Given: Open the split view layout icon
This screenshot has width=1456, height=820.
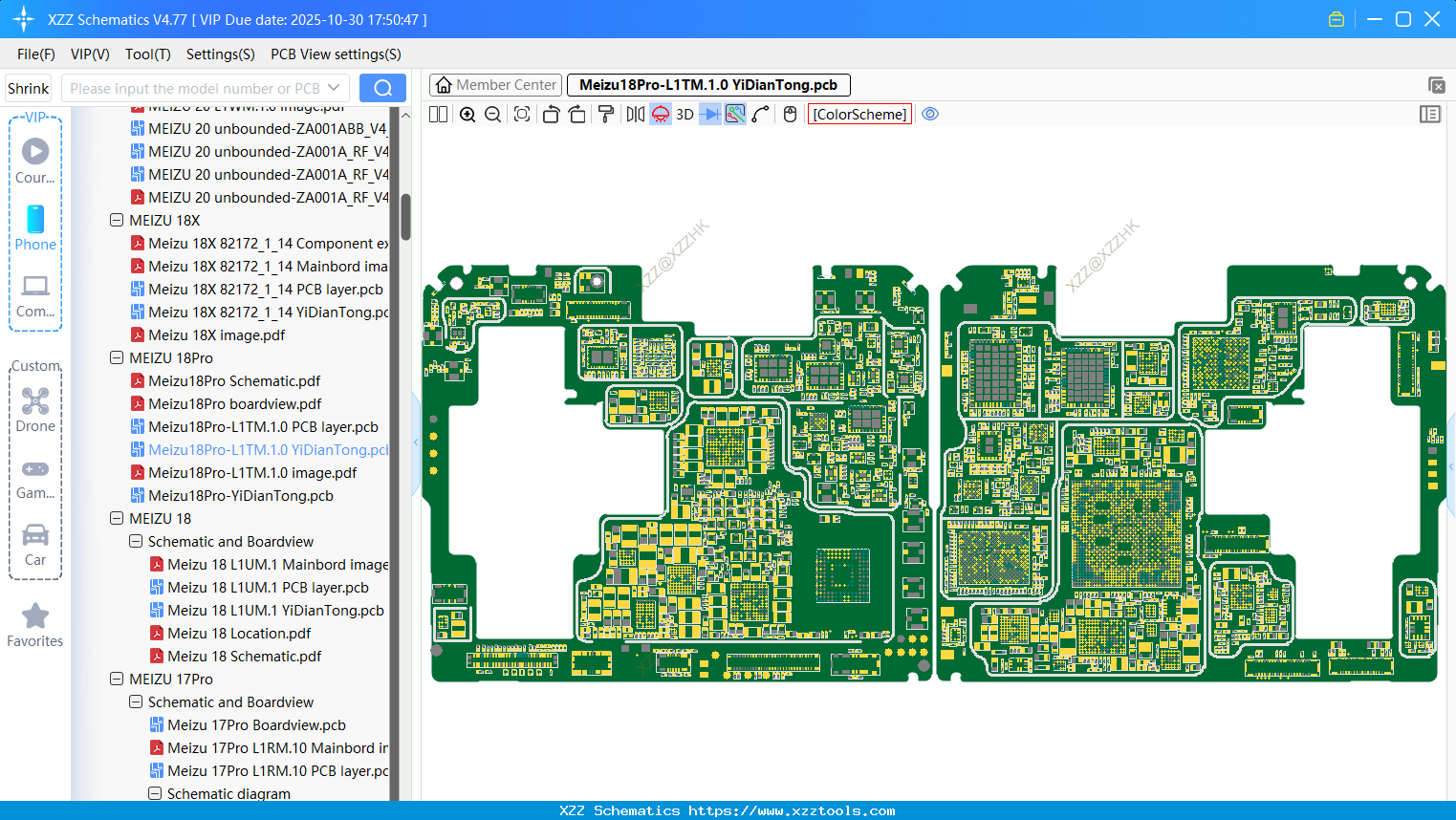Looking at the screenshot, I should 439,115.
